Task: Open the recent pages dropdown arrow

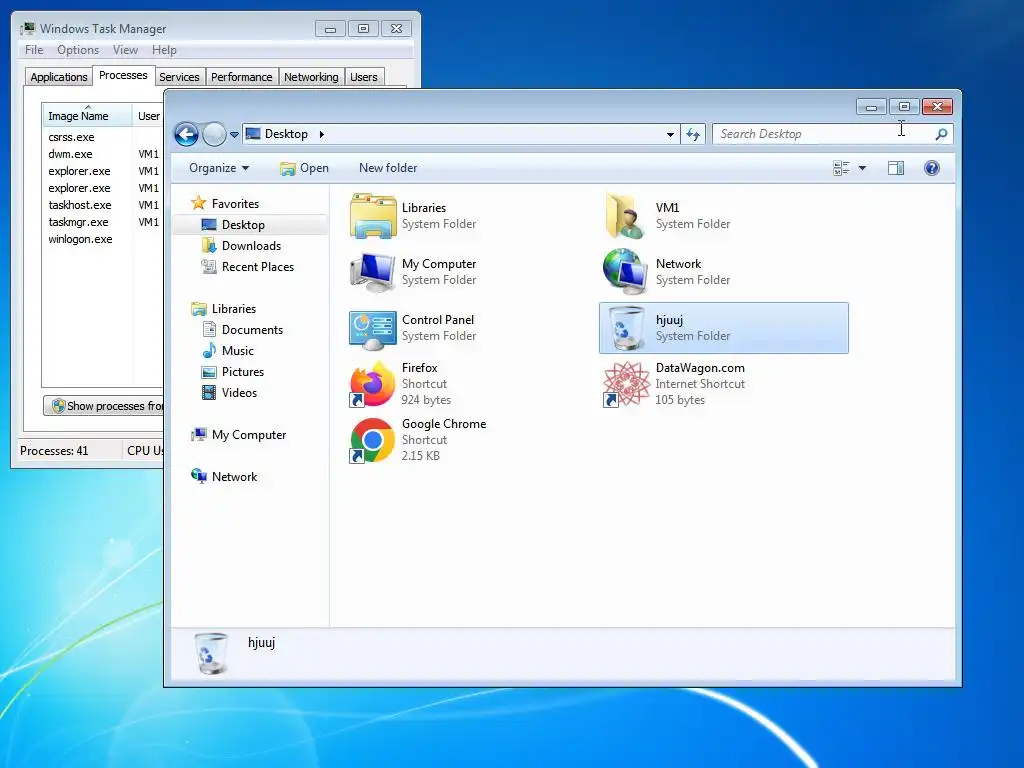Action: pos(234,135)
